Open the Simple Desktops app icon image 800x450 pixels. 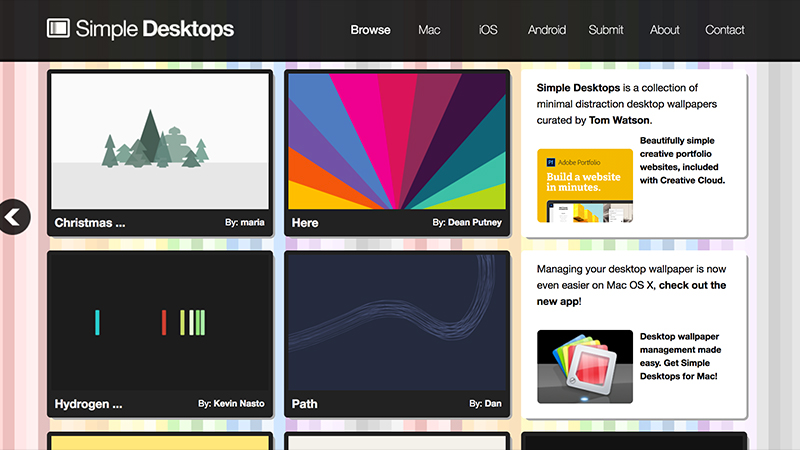coord(585,366)
